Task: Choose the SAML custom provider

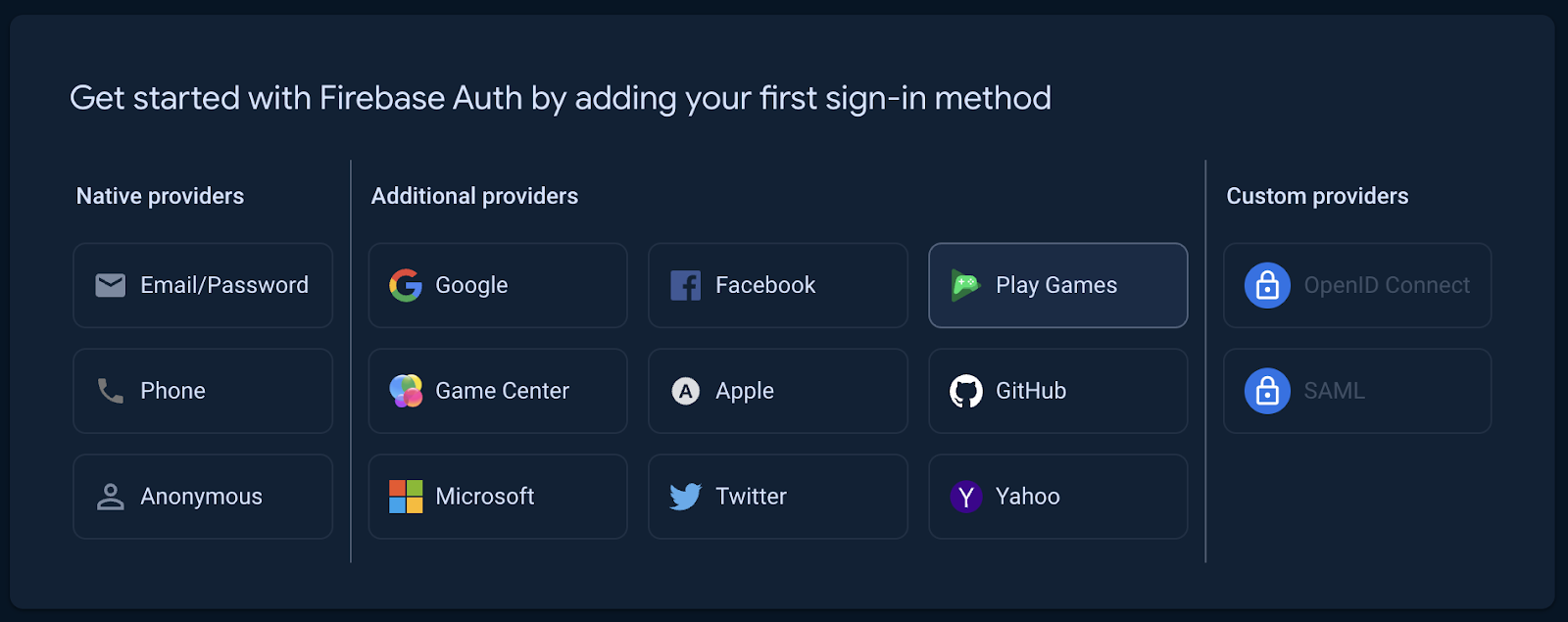Action: pos(1357,391)
